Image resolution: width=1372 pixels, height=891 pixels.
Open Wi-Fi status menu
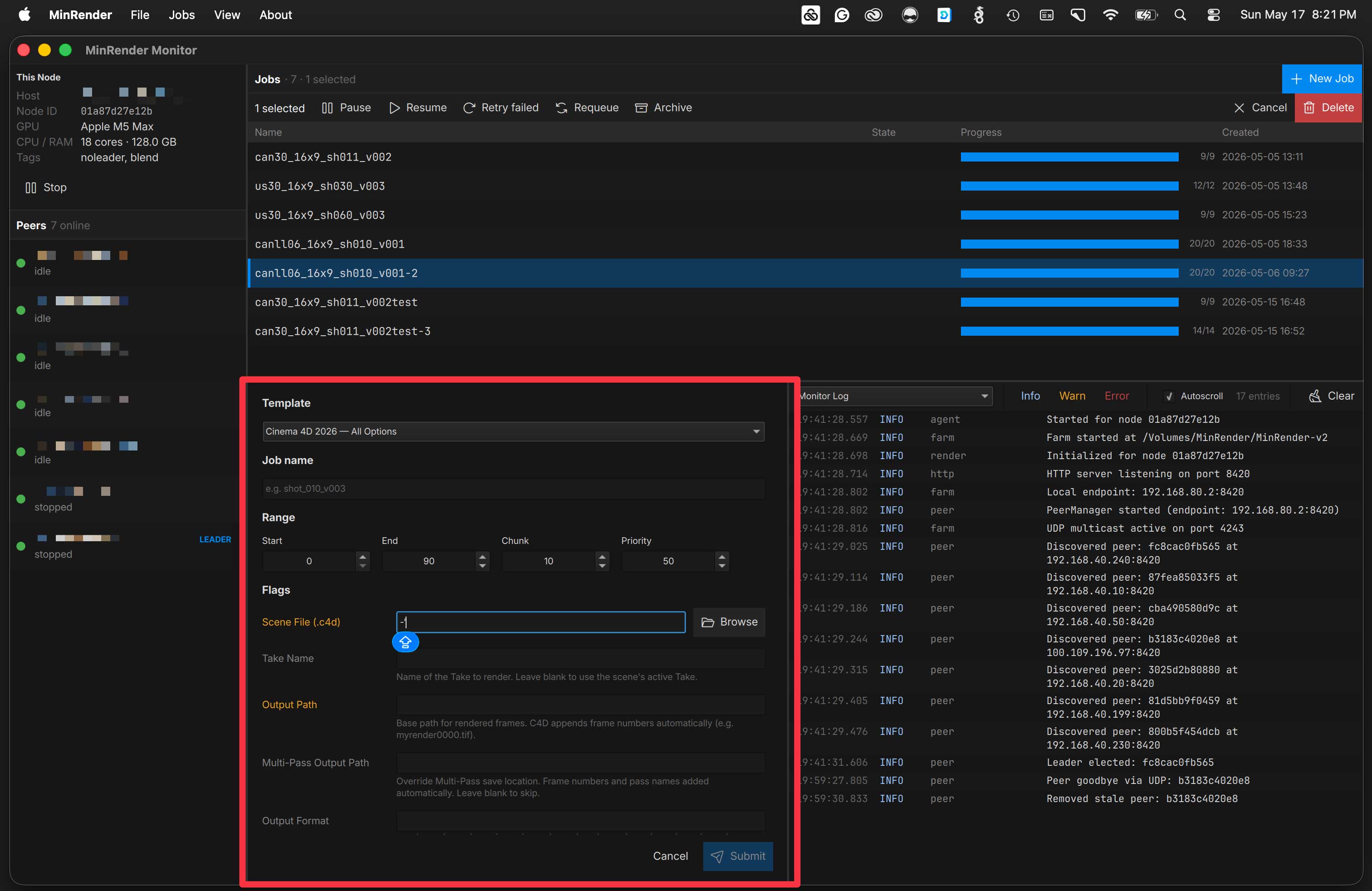pos(1110,15)
